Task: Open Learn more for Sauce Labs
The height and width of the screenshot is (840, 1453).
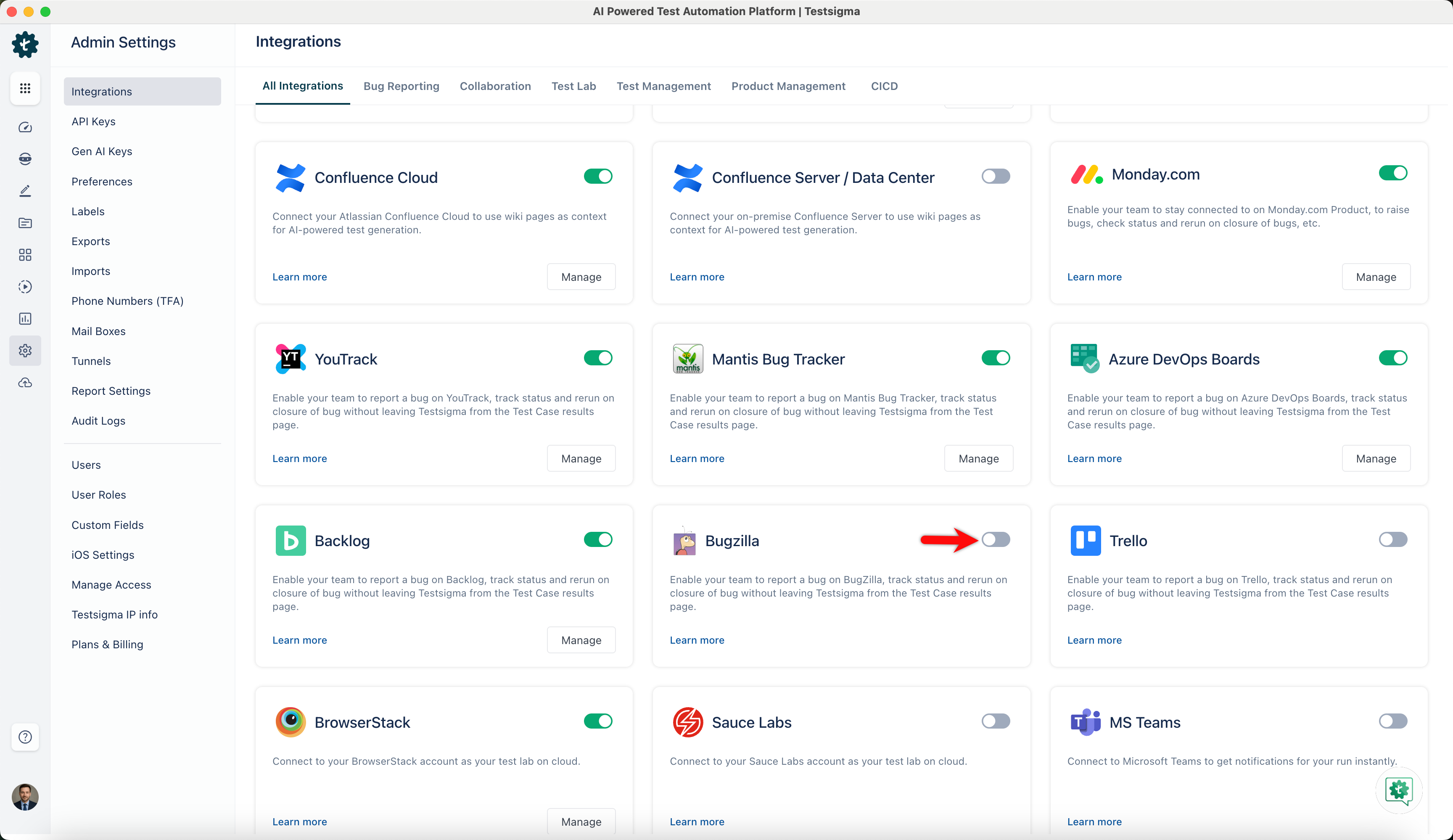Action: [x=697, y=822]
